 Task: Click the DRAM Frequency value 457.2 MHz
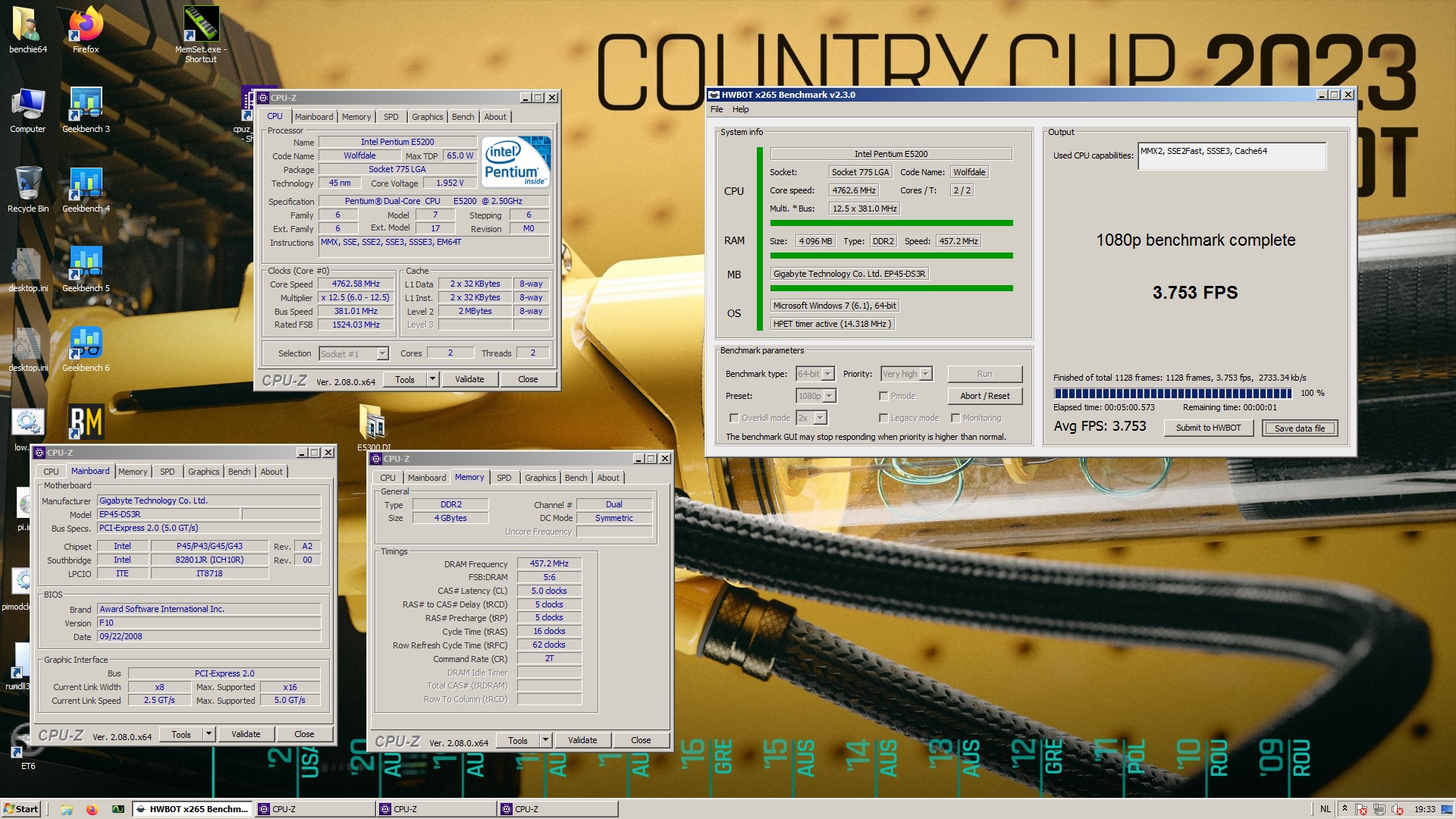click(549, 563)
